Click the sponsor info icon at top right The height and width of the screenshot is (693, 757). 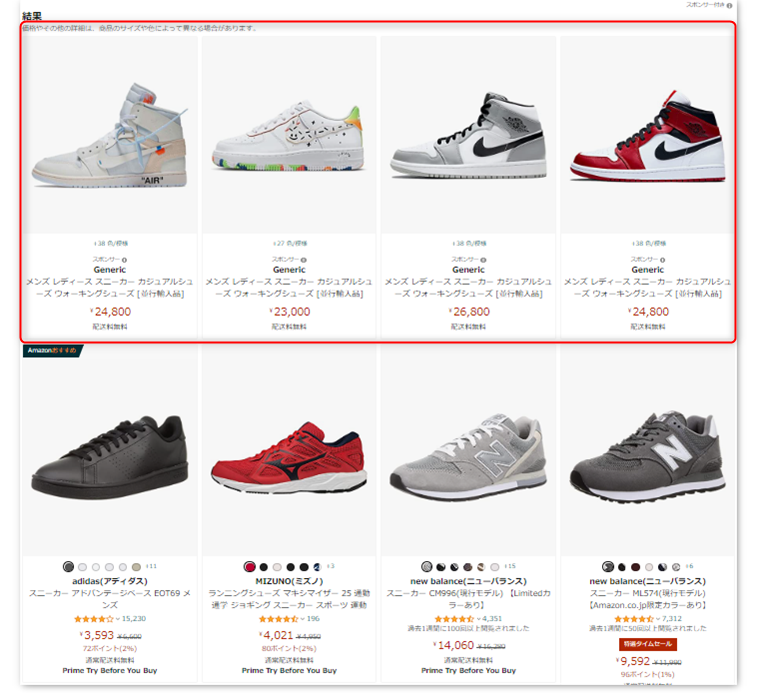coord(729,5)
